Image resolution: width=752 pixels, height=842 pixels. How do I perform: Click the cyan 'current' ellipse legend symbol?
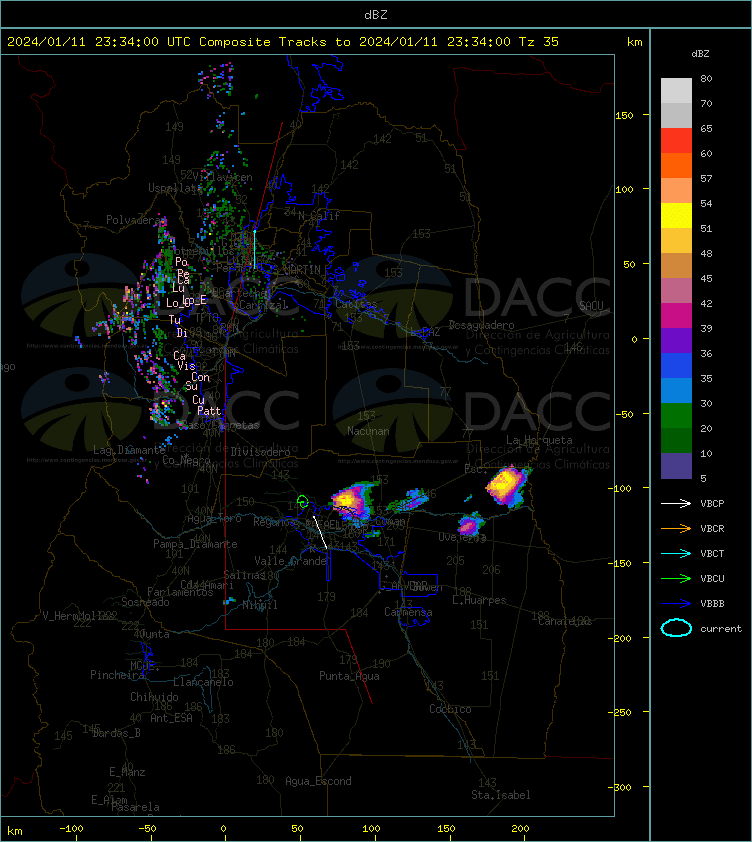click(676, 628)
